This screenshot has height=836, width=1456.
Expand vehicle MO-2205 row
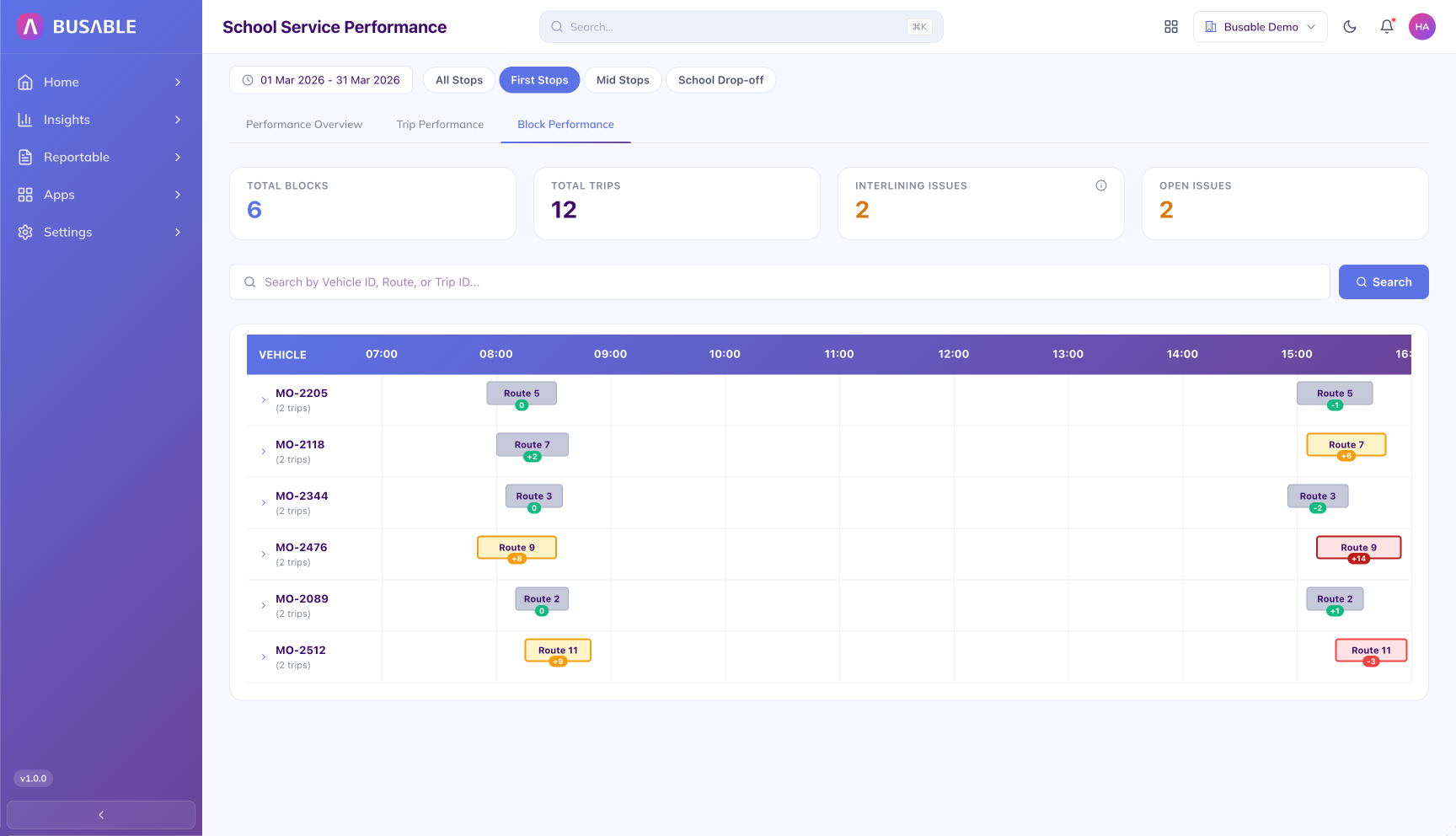click(x=264, y=400)
